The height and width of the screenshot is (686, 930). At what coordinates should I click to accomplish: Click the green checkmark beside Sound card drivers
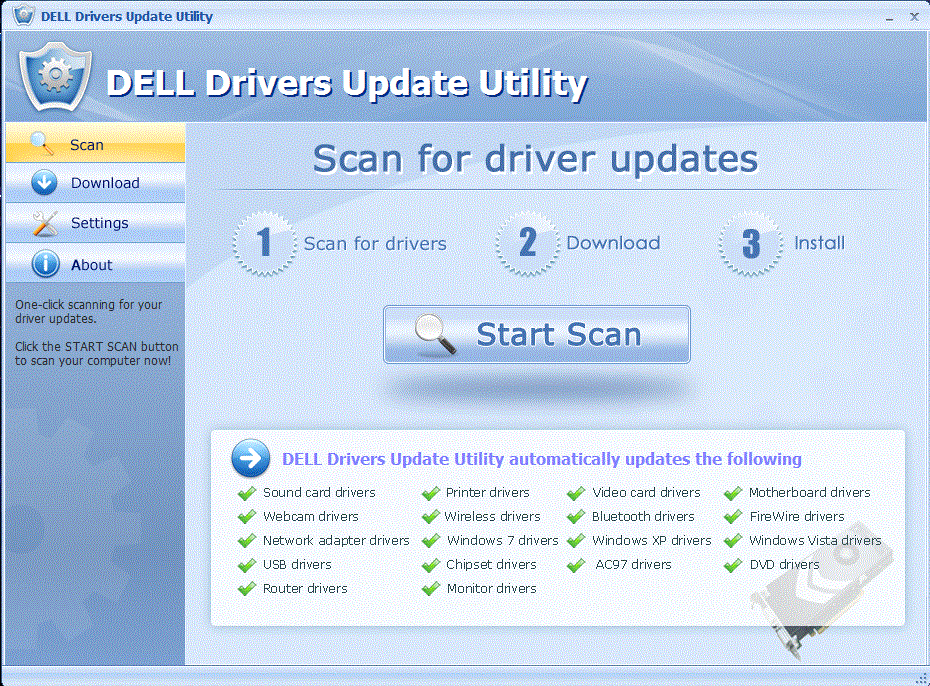click(246, 492)
